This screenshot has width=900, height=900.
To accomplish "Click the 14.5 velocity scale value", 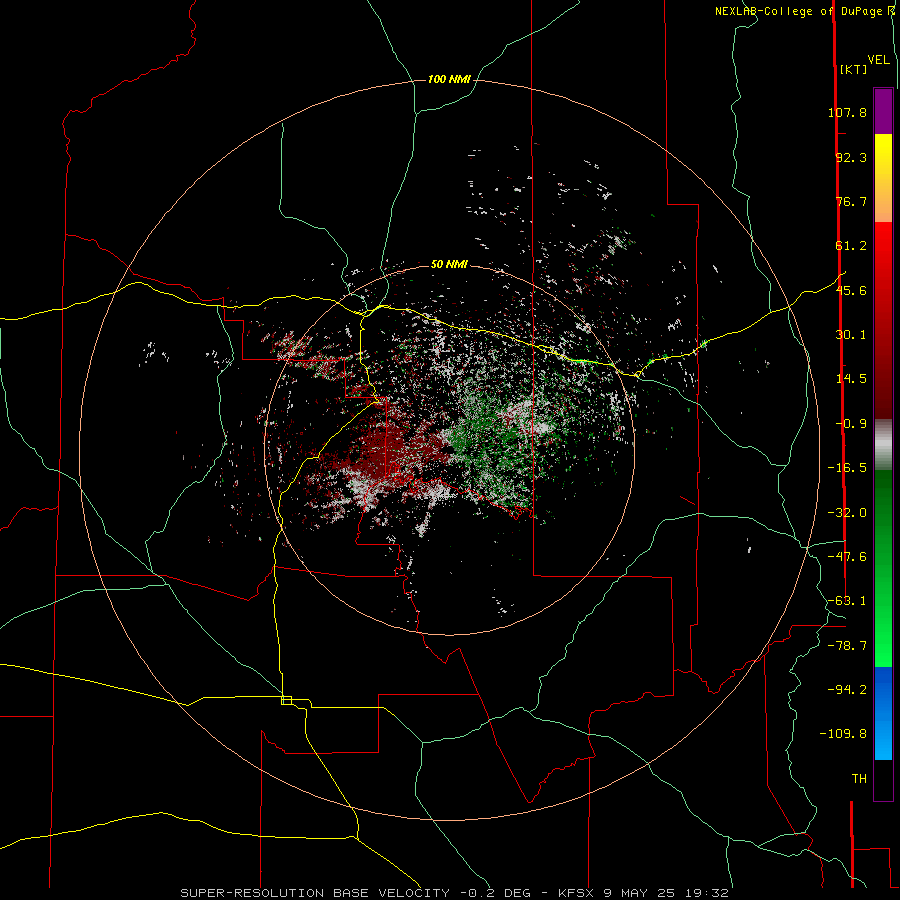I will click(851, 379).
